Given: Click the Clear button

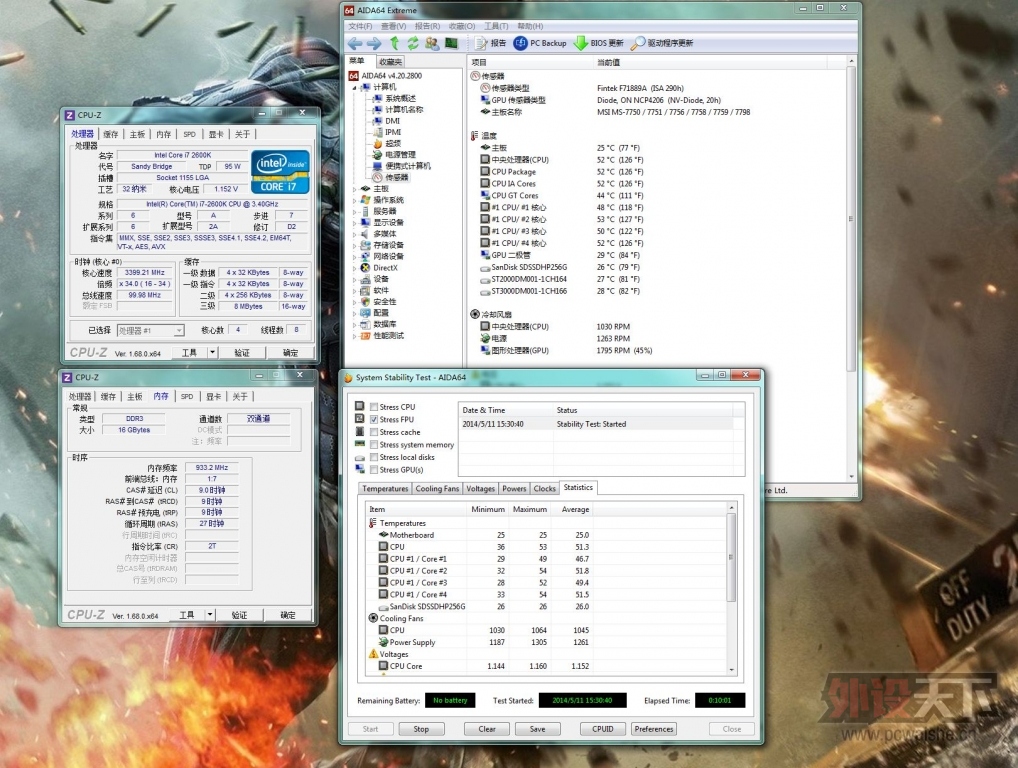Looking at the screenshot, I should coord(487,729).
